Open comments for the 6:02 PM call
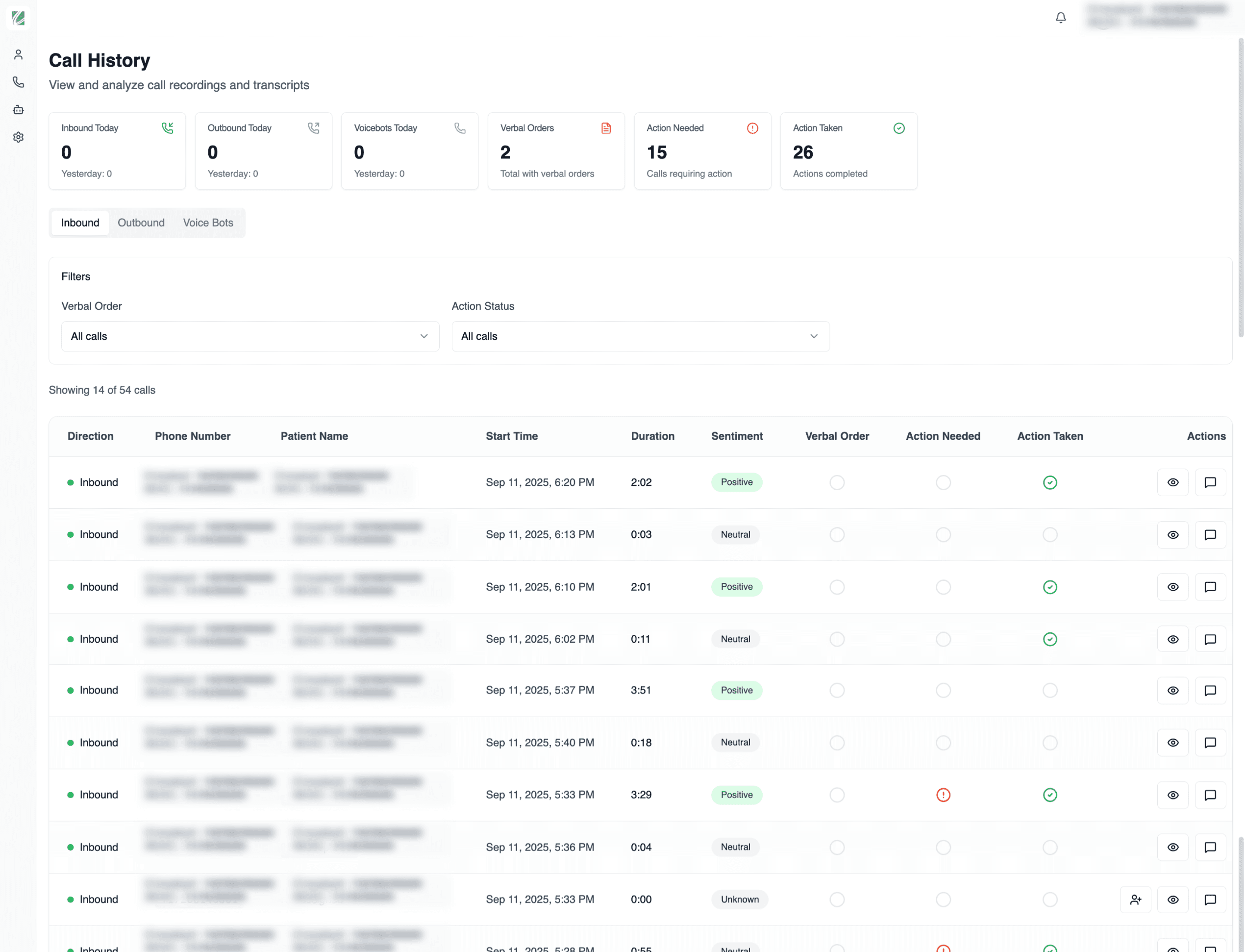 (1210, 639)
